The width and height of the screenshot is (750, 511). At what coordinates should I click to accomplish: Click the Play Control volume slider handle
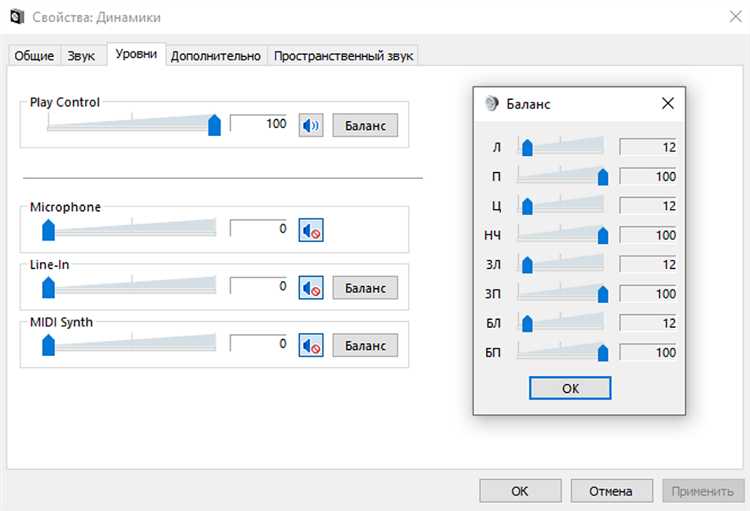pos(214,125)
